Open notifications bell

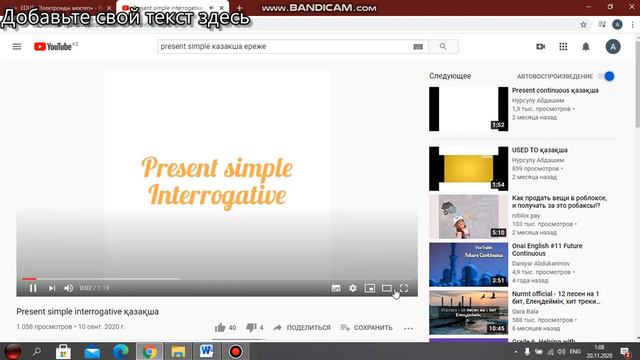point(586,47)
